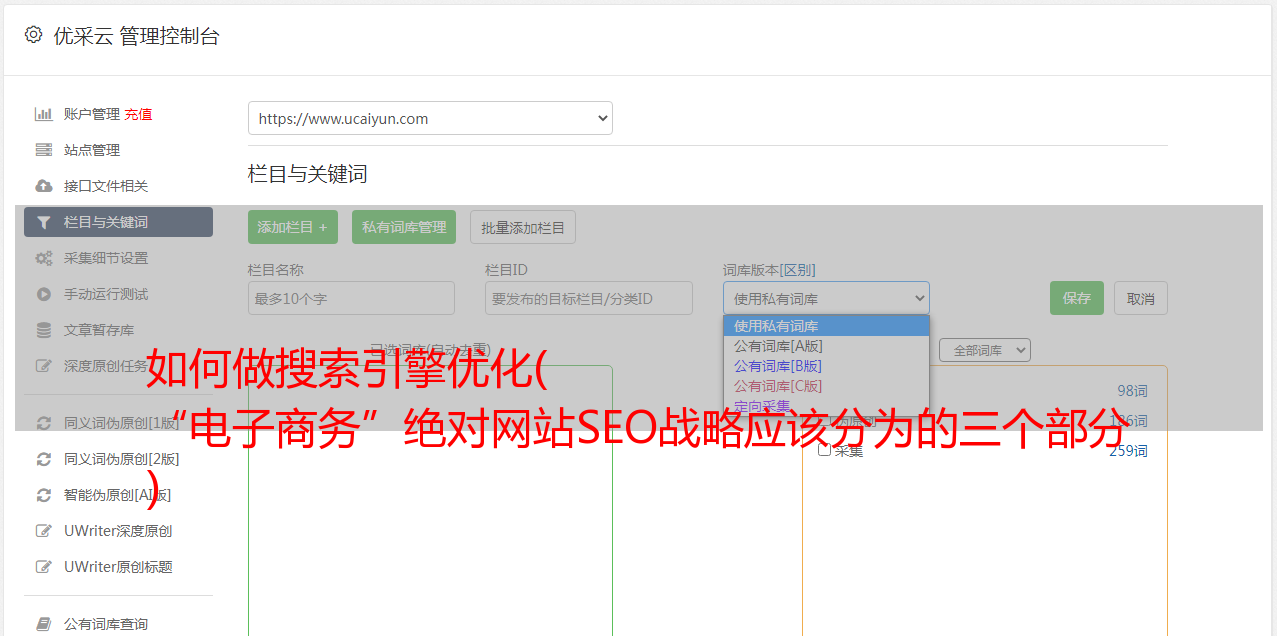Click the 栏目ID input field
1277x636 pixels.
point(589,298)
